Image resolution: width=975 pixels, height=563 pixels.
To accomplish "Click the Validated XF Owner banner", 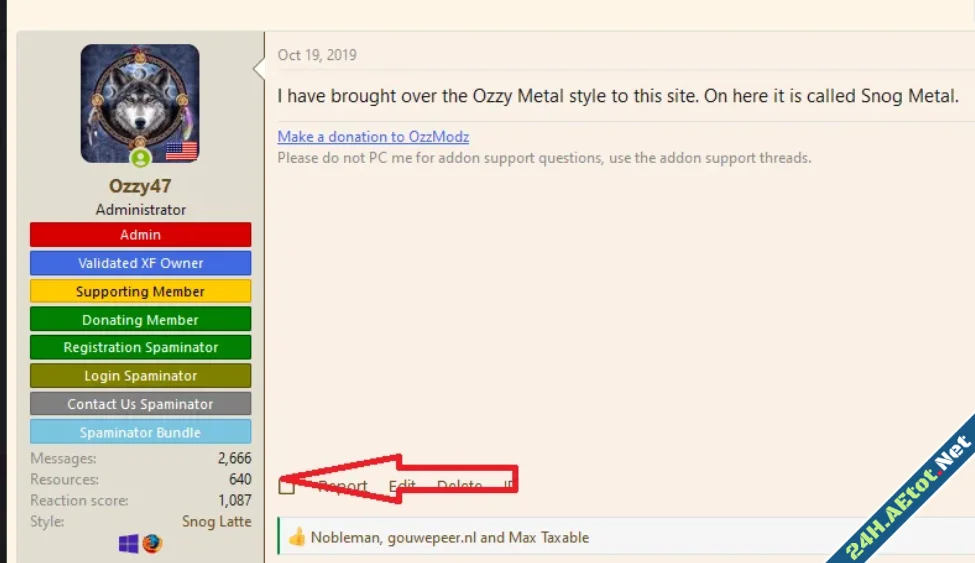I will [140, 263].
